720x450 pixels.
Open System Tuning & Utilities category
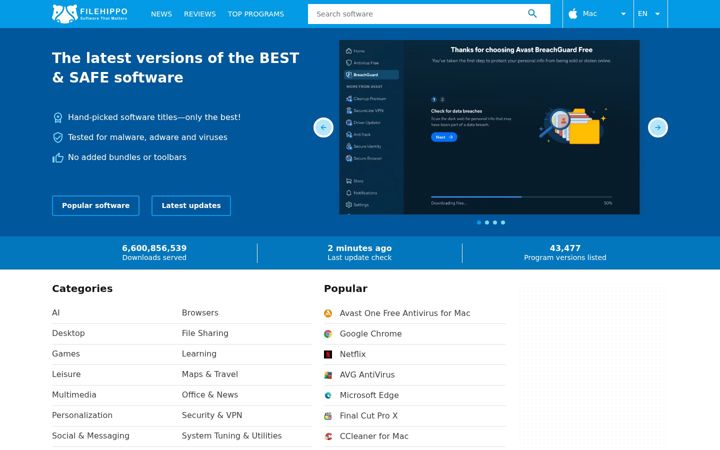pos(231,436)
